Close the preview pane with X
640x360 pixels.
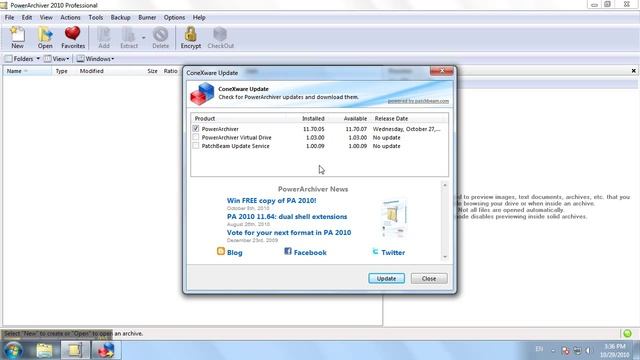[x=633, y=71]
